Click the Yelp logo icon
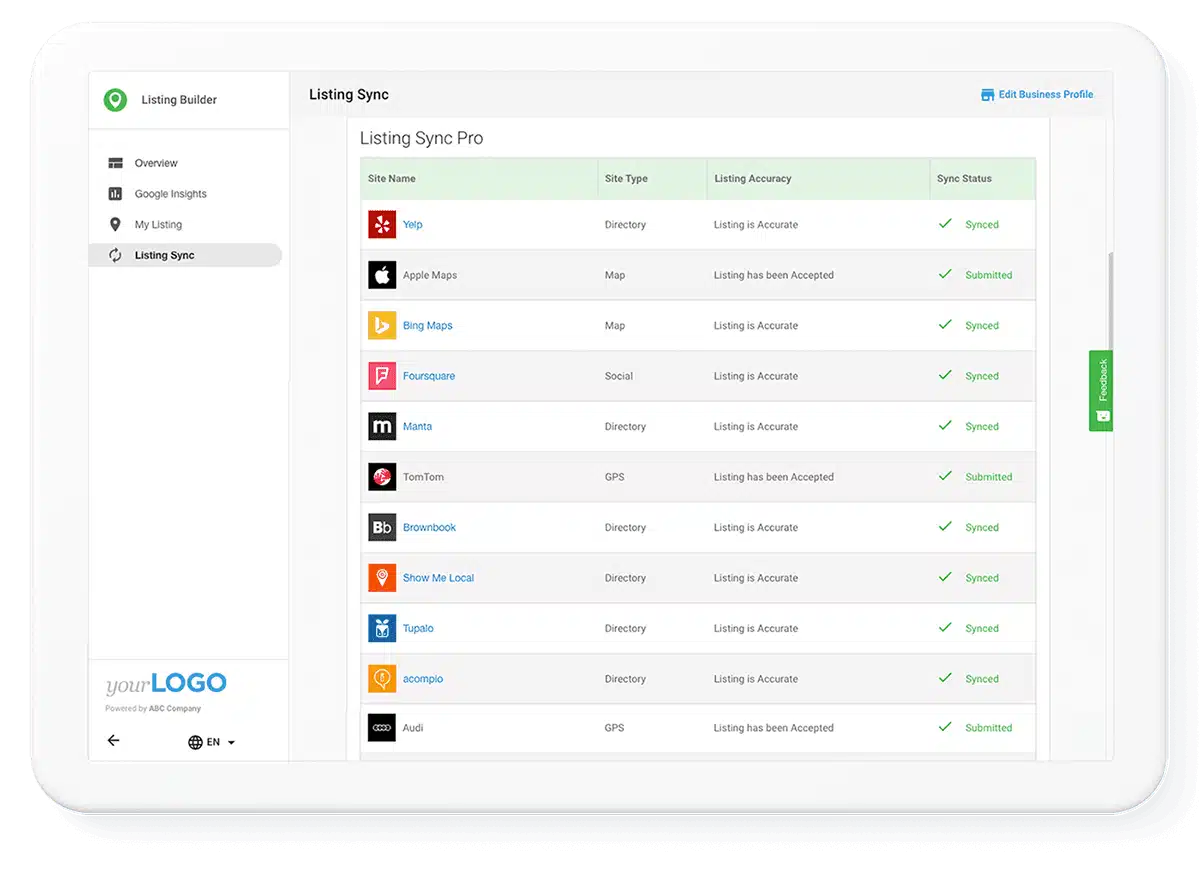The height and width of the screenshot is (882, 1200). click(382, 225)
